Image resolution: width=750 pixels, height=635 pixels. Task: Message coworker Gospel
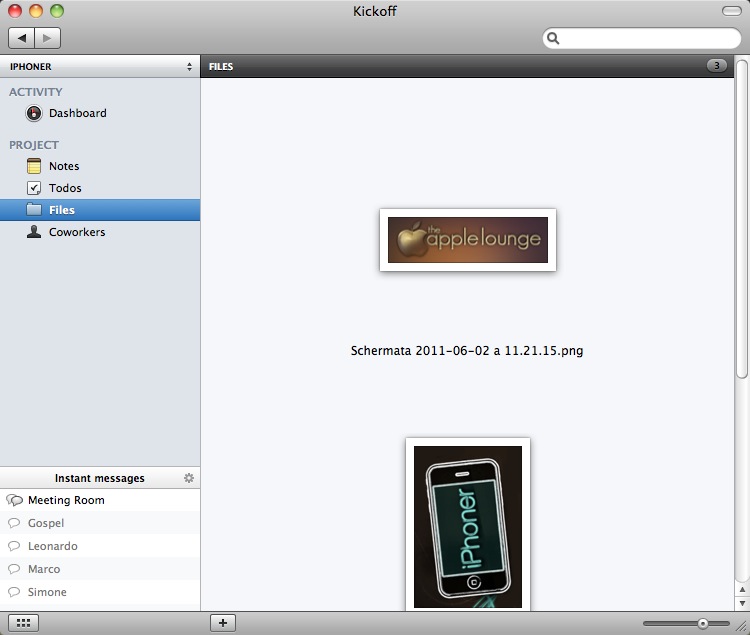click(100, 523)
